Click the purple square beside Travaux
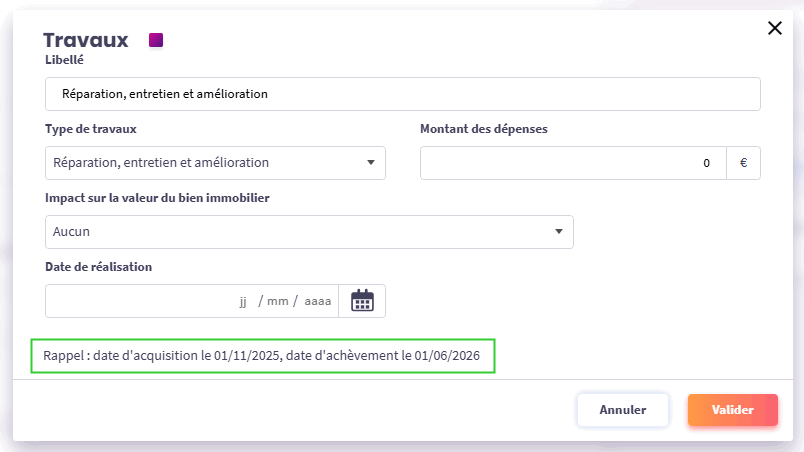804x452 pixels. [x=156, y=41]
